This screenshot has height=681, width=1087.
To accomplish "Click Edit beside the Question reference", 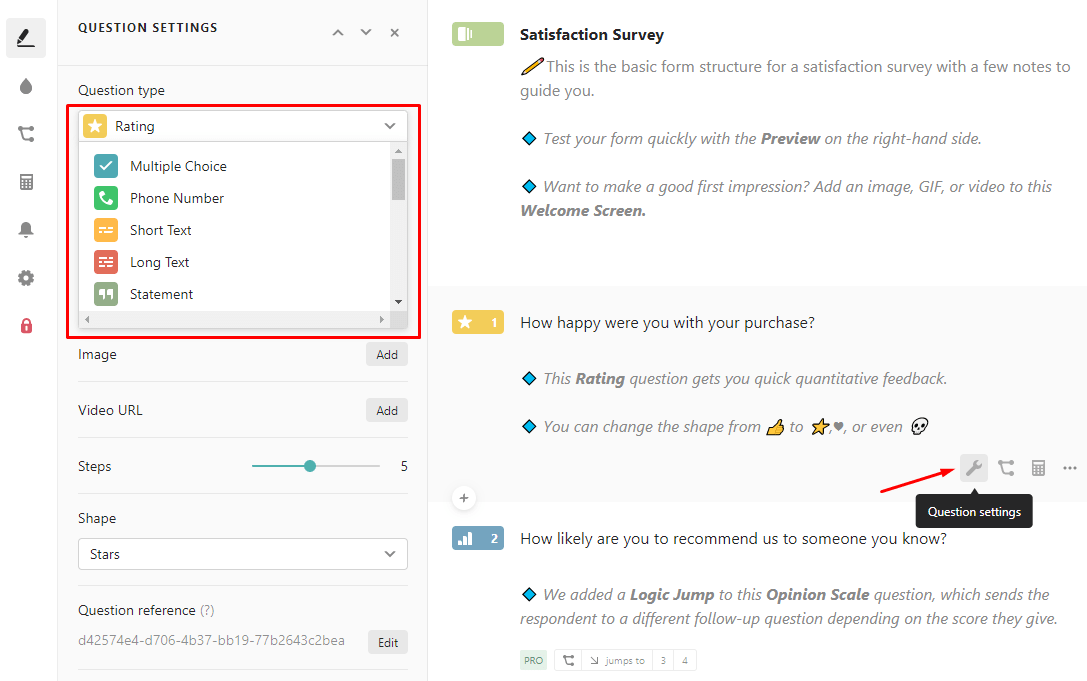I will (x=388, y=642).
